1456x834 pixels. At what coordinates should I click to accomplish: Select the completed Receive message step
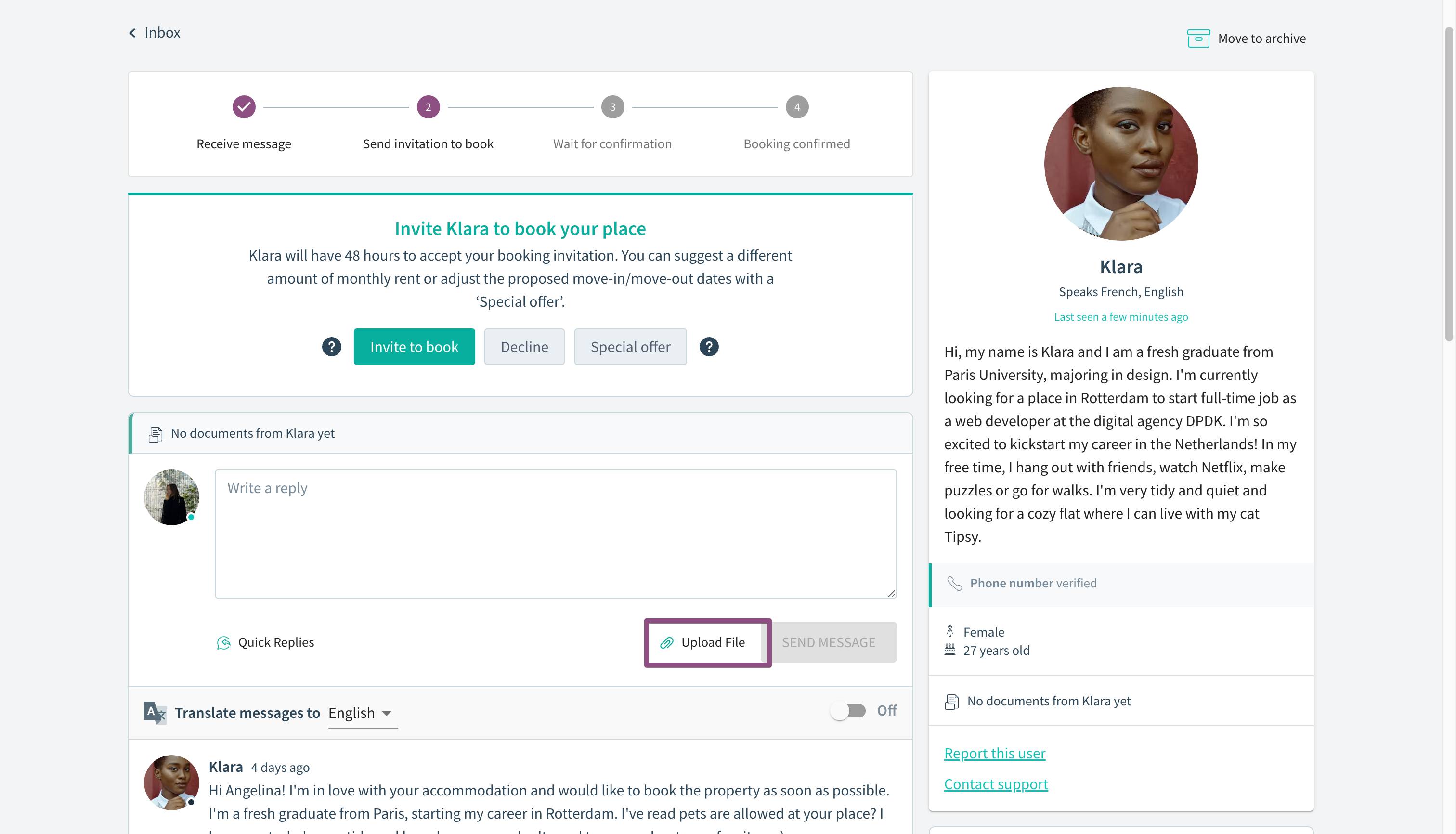click(244, 107)
